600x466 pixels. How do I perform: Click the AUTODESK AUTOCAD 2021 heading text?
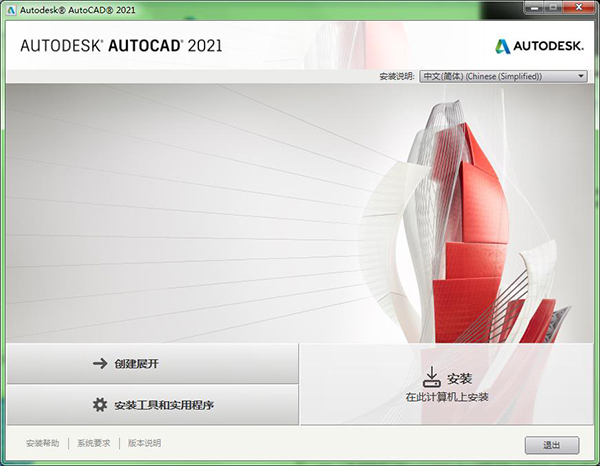pos(121,46)
